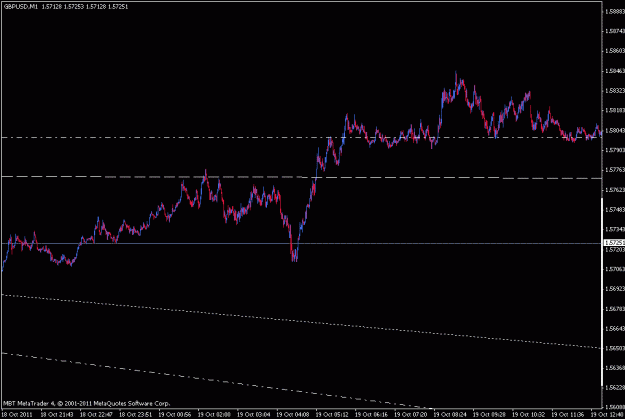The height and width of the screenshot is (419, 625).
Task: Click the 1.5804 price scale label
Action: (x=615, y=130)
